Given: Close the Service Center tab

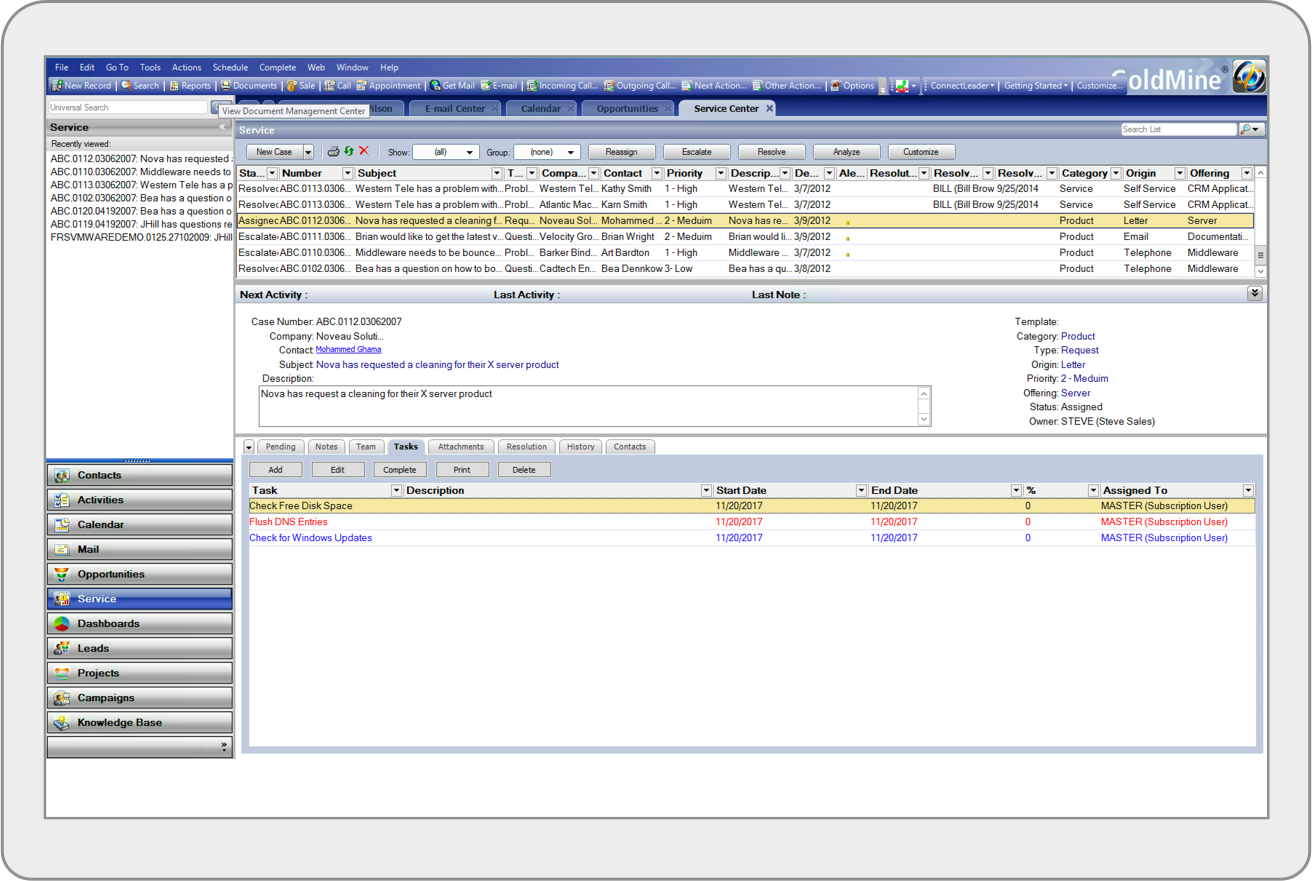Looking at the screenshot, I should click(770, 108).
